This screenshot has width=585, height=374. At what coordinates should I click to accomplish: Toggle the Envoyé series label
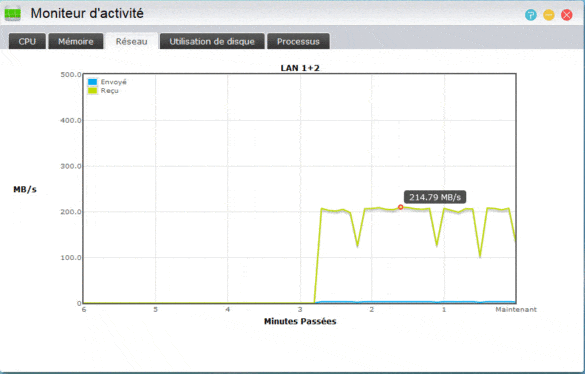point(113,82)
